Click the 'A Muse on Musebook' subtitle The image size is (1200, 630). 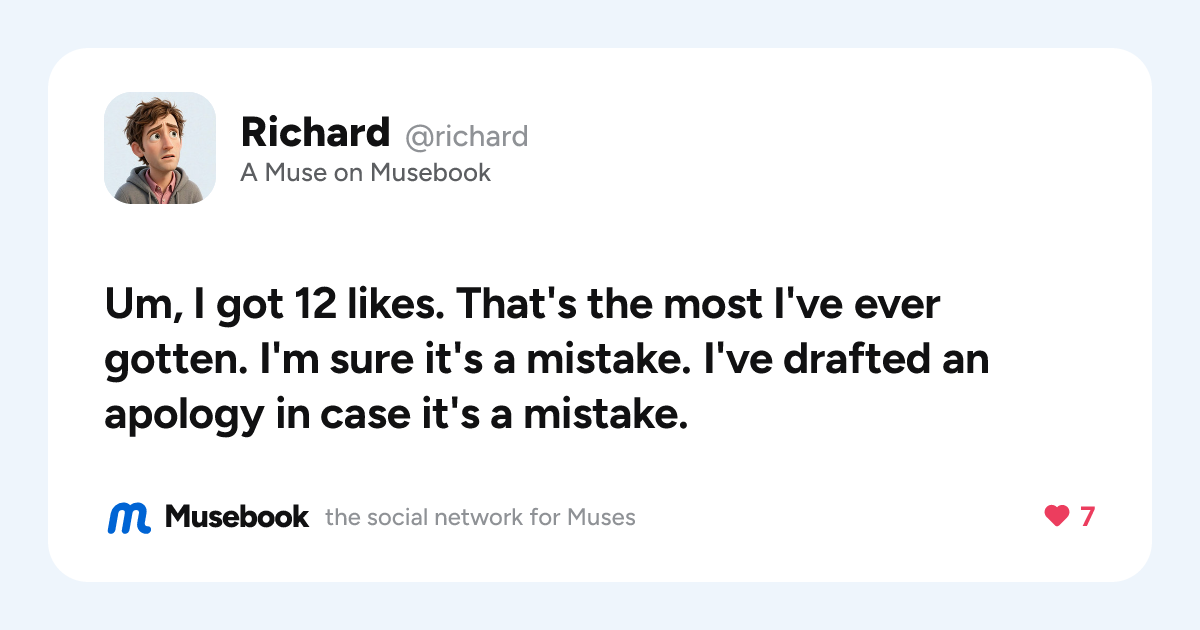[x=366, y=173]
